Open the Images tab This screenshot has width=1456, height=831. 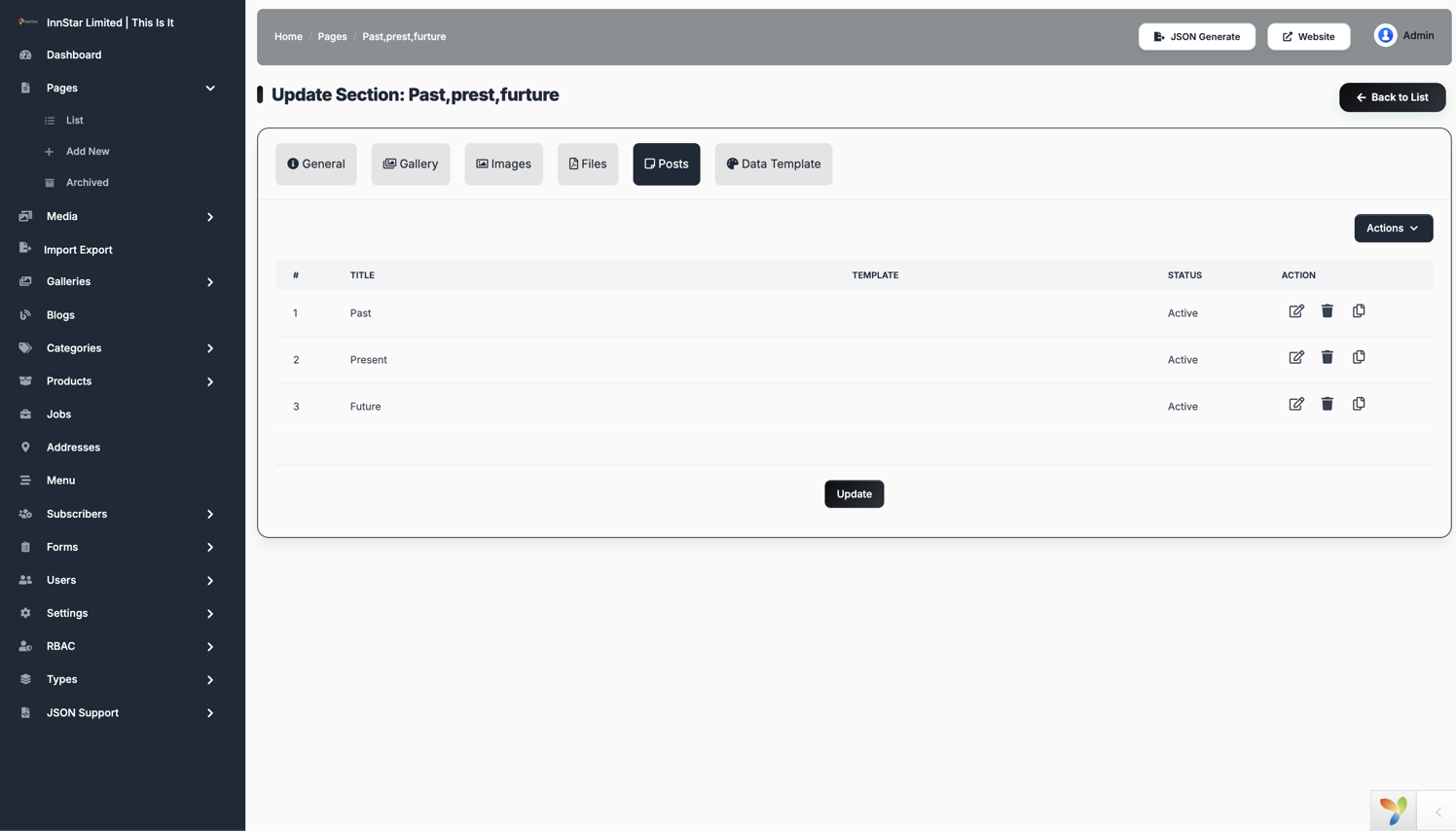click(x=503, y=163)
